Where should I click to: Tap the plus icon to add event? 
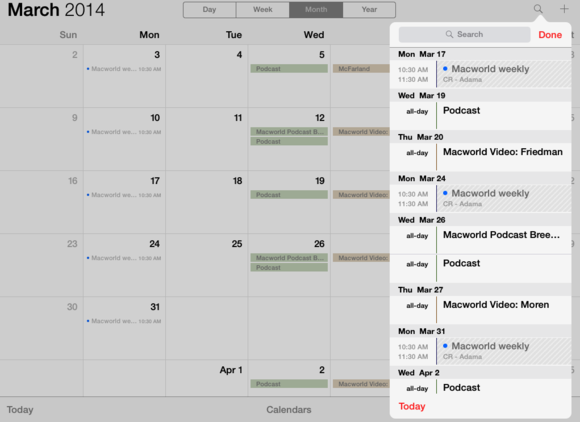[x=564, y=9]
